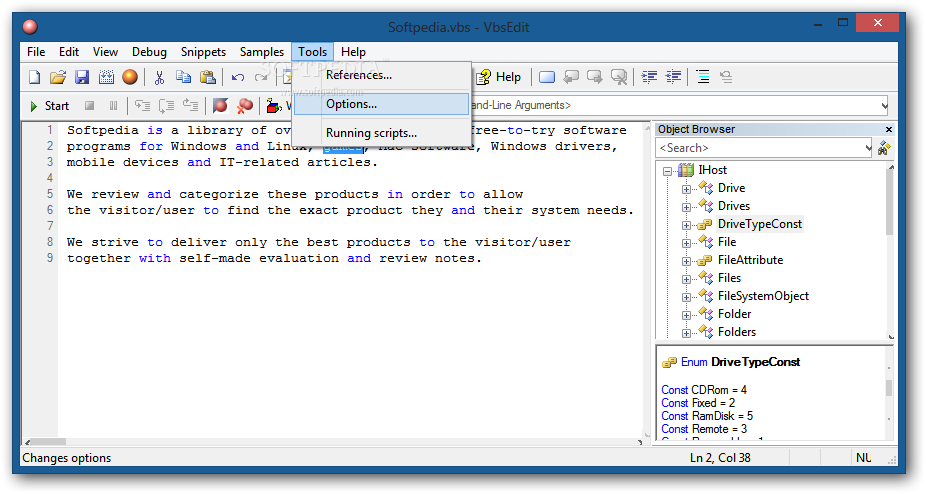Toggle bookmark with the blue rectangle icon
The width and height of the screenshot is (926, 494).
547,77
